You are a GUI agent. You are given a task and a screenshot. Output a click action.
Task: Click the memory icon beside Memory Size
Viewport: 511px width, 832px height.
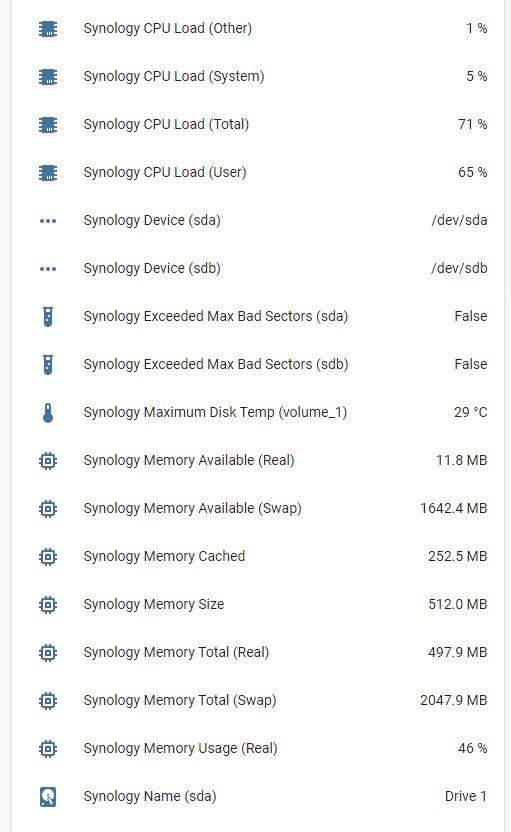pyautogui.click(x=48, y=605)
